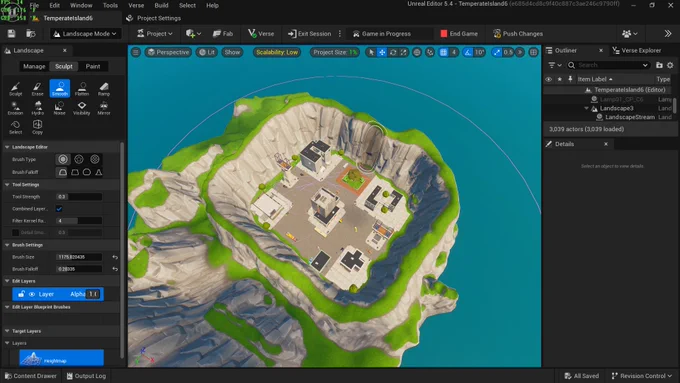Select the Erosion tool
This screenshot has height=383, width=680.
[15, 108]
